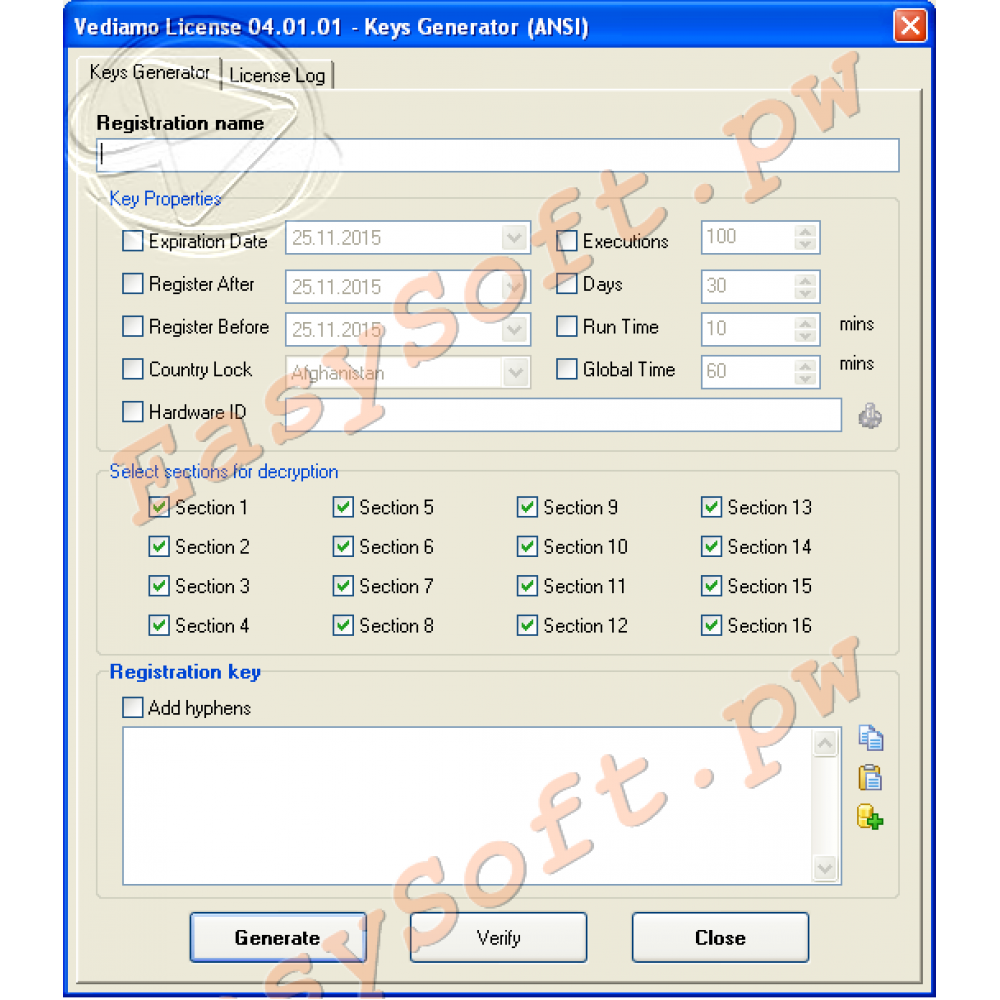The width and height of the screenshot is (1000, 1000).
Task: Enable the Register After checkbox
Action: pyautogui.click(x=133, y=284)
